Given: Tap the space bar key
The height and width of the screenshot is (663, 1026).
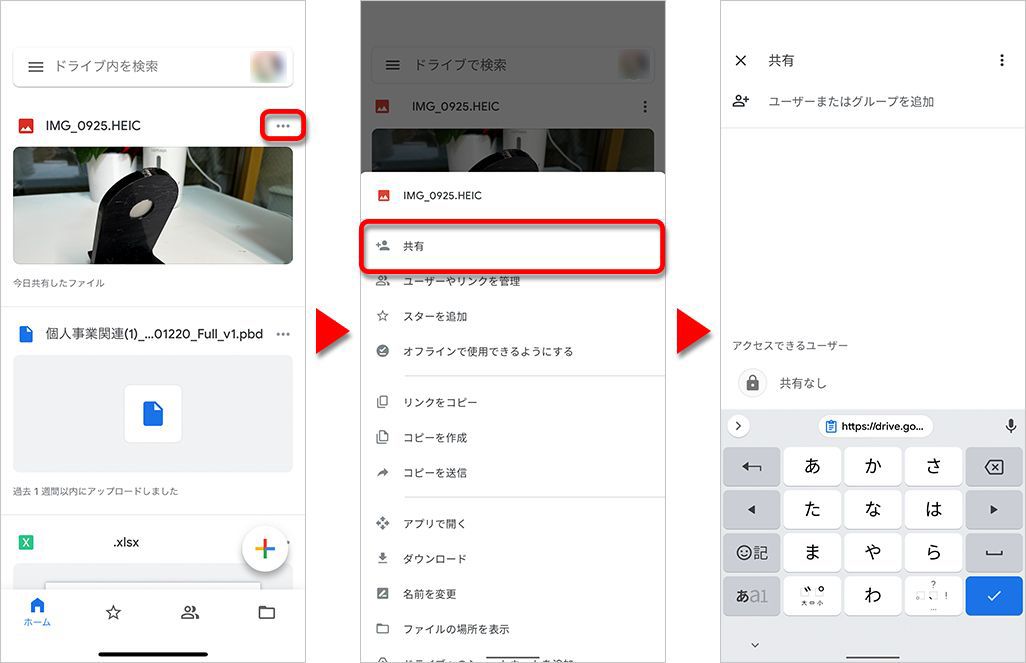Looking at the screenshot, I should click(x=994, y=552).
